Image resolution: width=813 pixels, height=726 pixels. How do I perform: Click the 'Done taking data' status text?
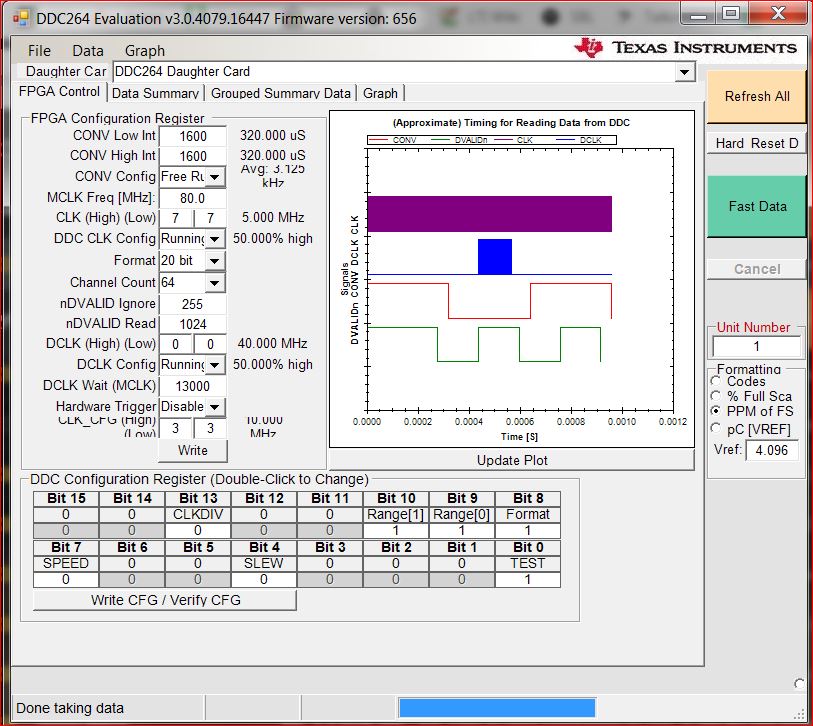70,708
